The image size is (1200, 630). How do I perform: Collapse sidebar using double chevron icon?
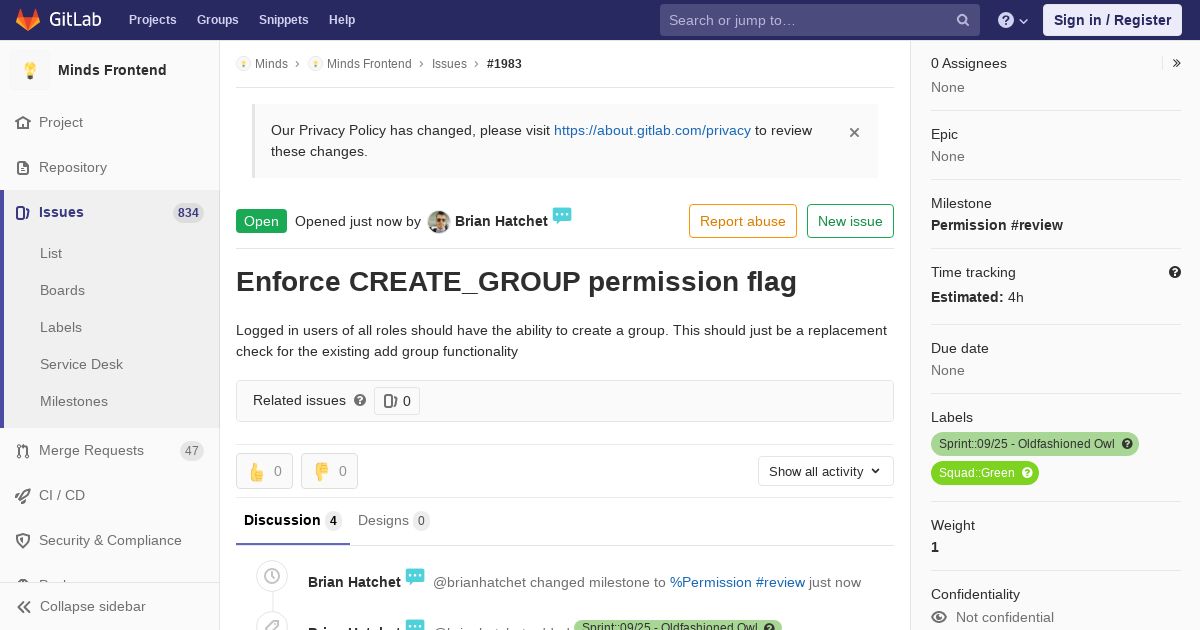point(24,606)
